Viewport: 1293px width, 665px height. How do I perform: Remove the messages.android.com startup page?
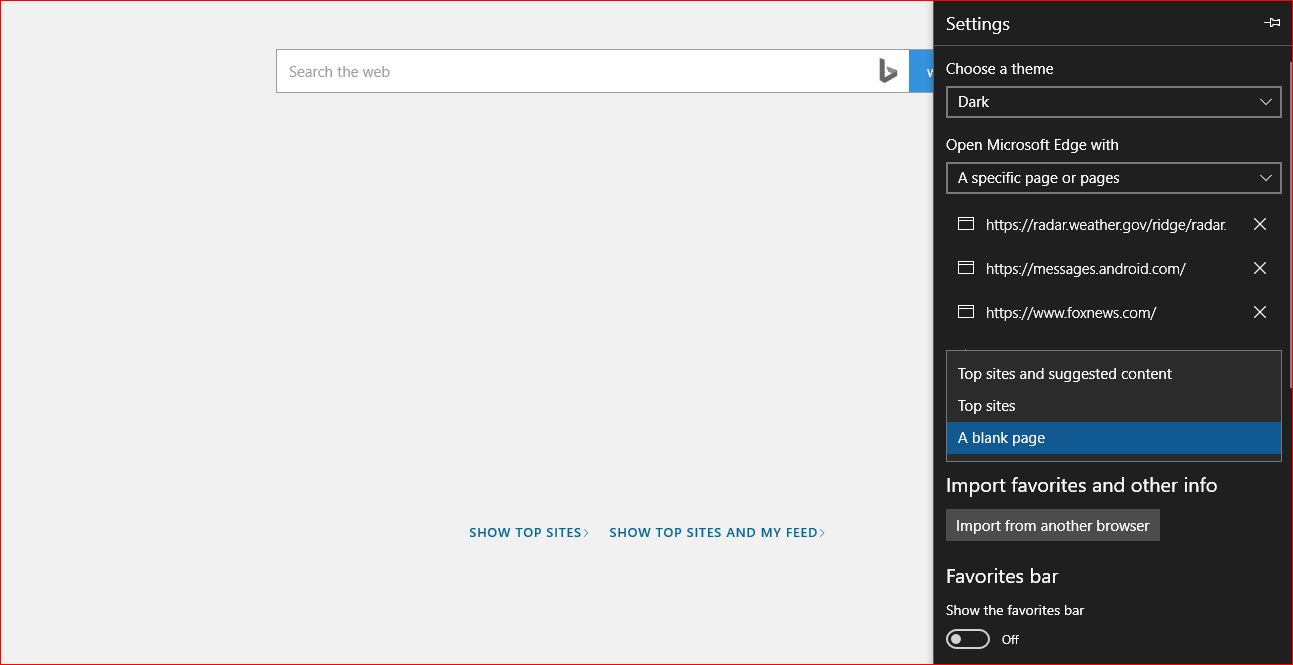tap(1260, 268)
